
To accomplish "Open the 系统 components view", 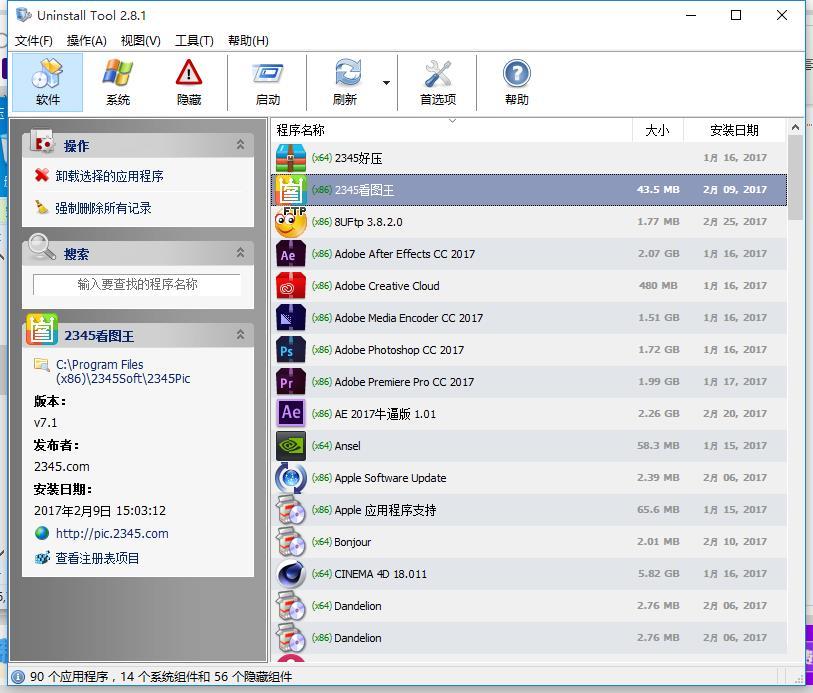I will click(x=117, y=82).
